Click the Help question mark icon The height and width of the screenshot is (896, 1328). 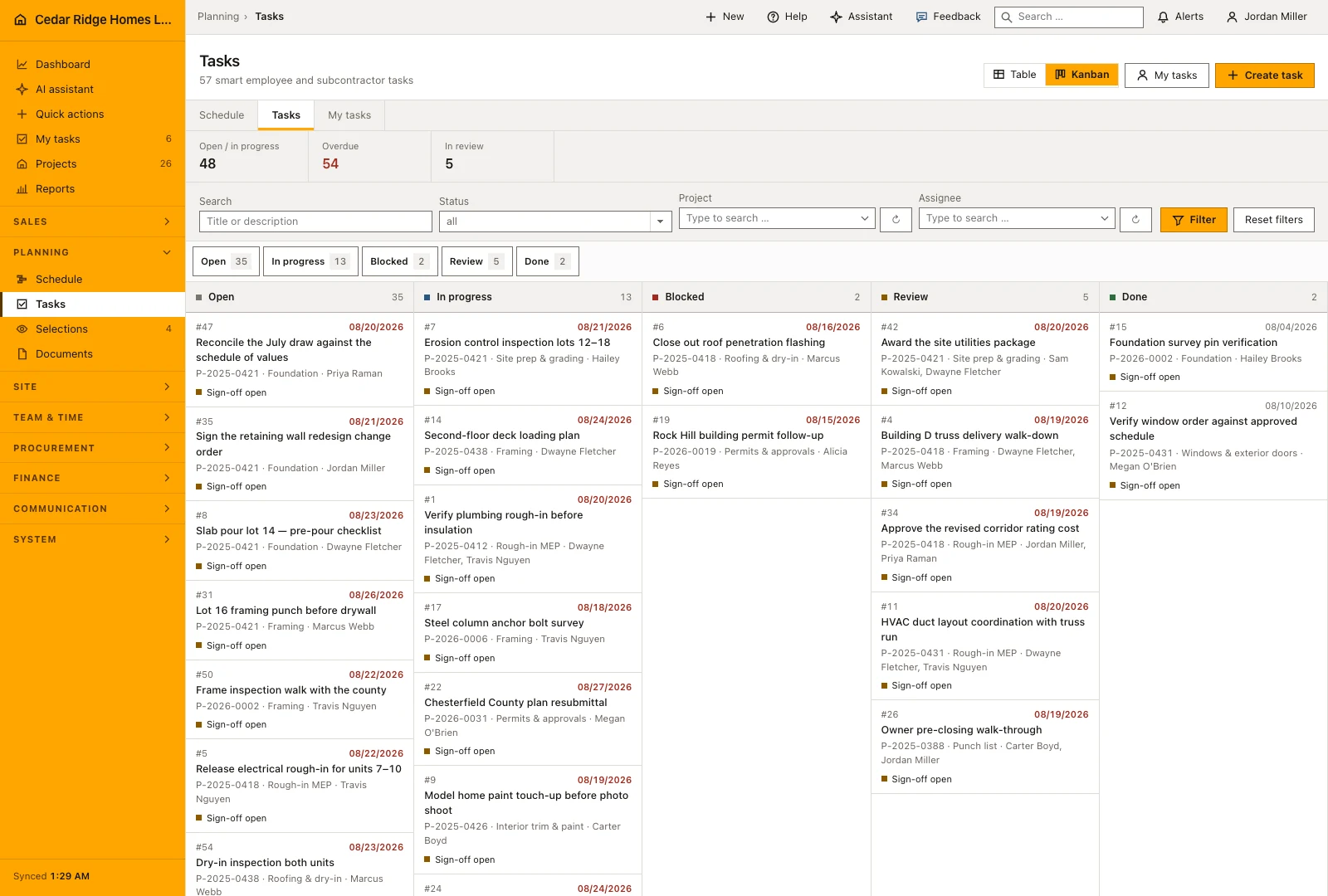click(773, 17)
